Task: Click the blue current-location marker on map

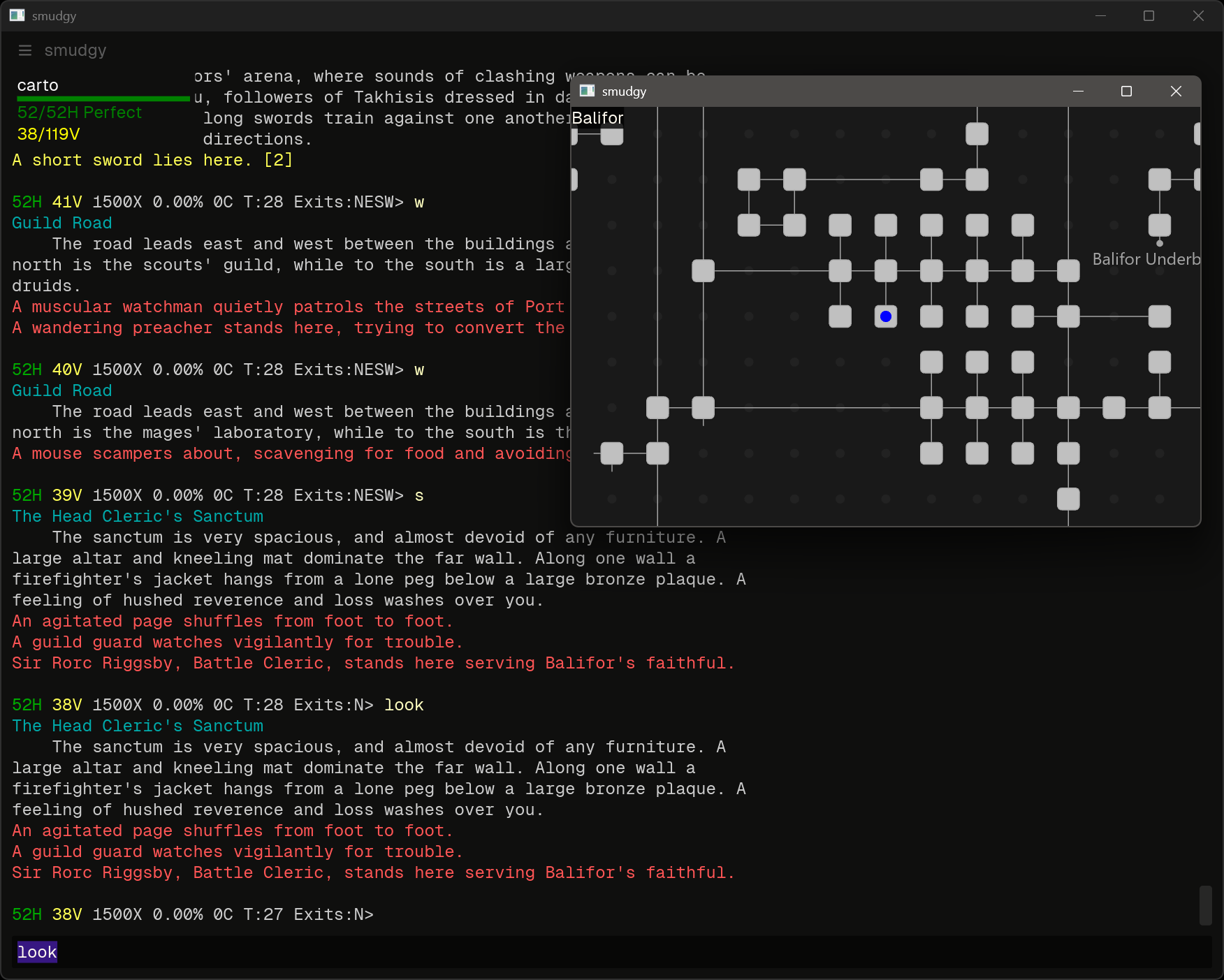Action: (885, 316)
